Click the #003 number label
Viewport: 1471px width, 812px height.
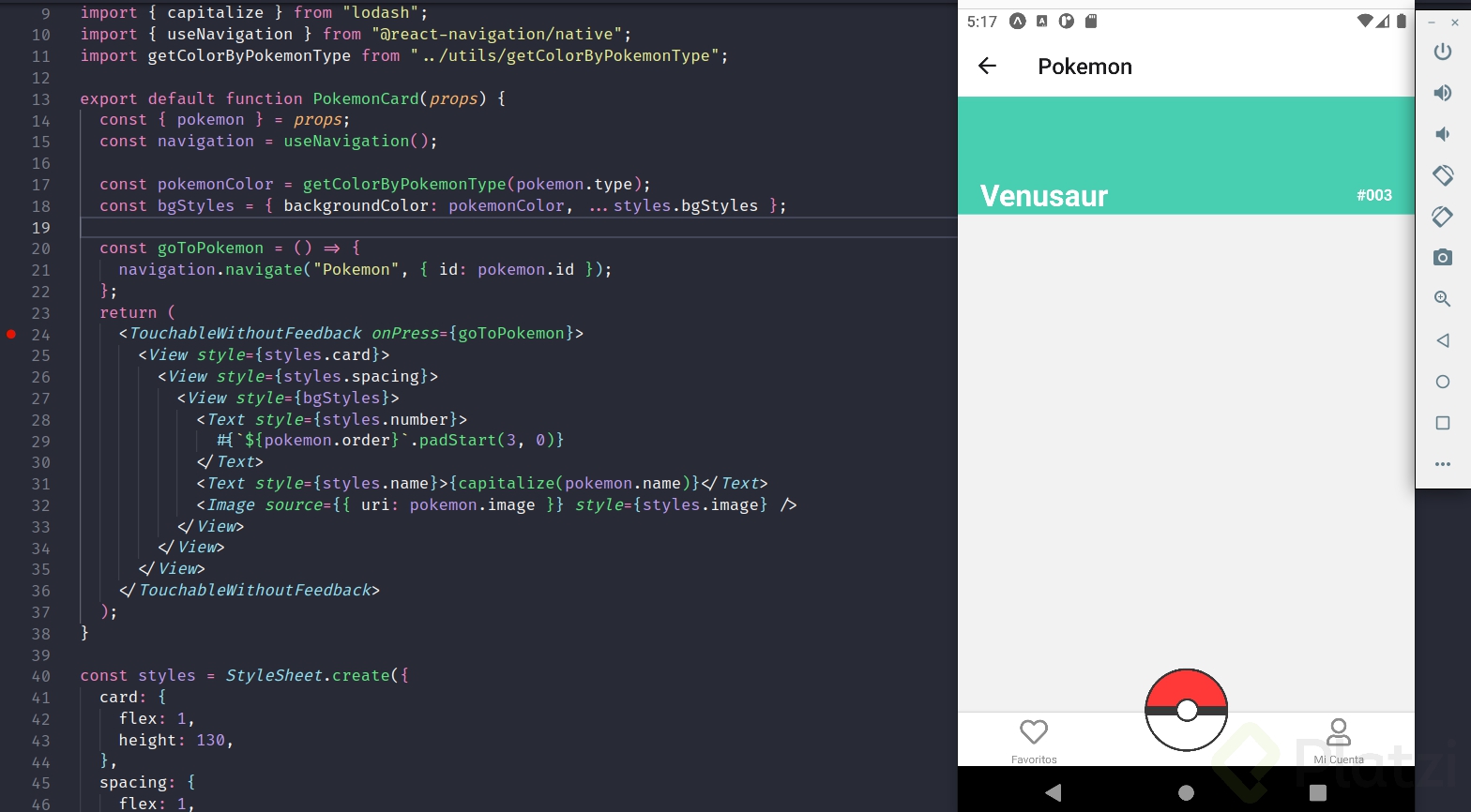click(1374, 195)
